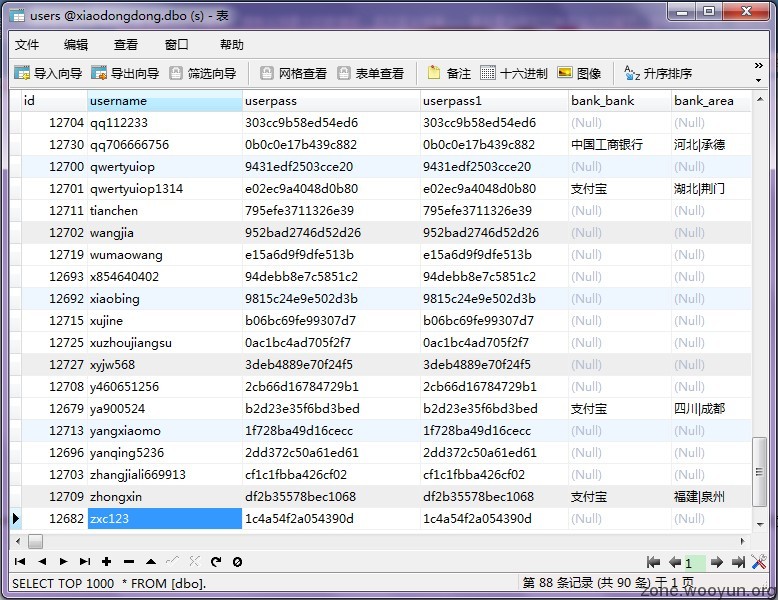778x600 pixels.
Task: Click the bank_bank column header
Action: pos(620,101)
